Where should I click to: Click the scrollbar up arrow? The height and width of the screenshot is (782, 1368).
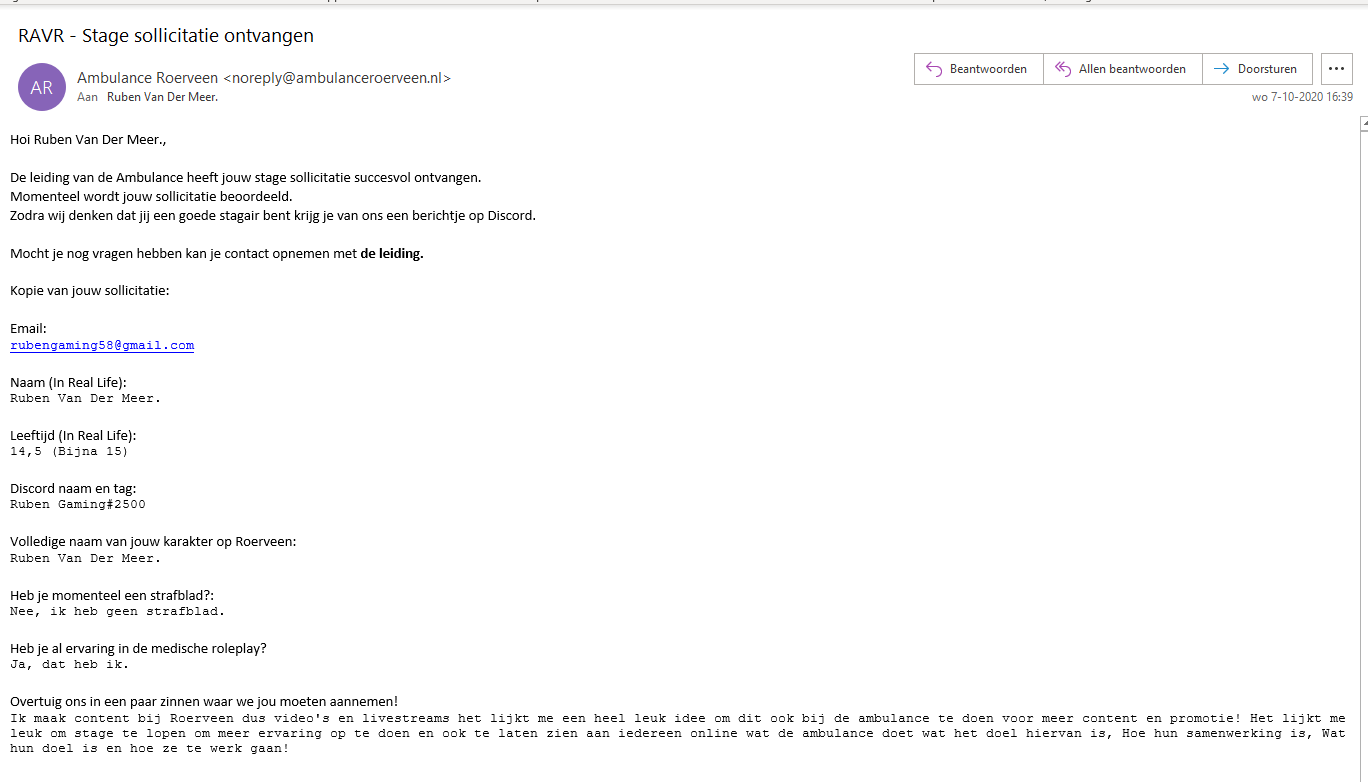tap(1363, 124)
